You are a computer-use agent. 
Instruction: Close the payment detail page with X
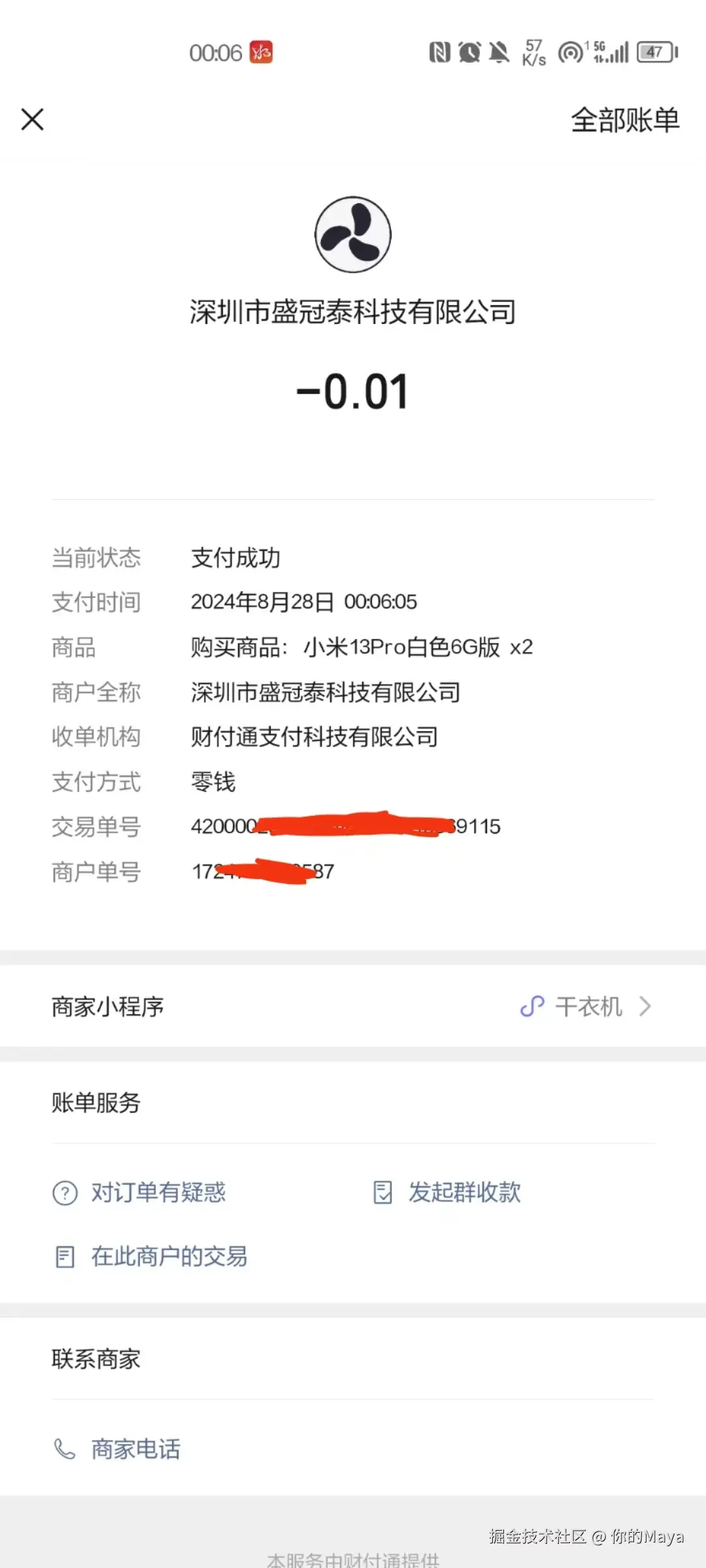pos(32,120)
